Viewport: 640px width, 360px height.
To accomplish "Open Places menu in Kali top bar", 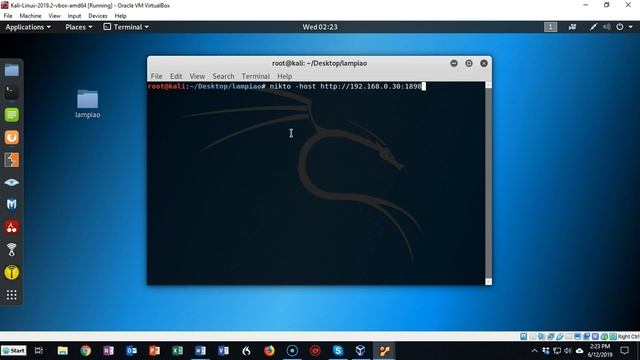I will point(79,27).
